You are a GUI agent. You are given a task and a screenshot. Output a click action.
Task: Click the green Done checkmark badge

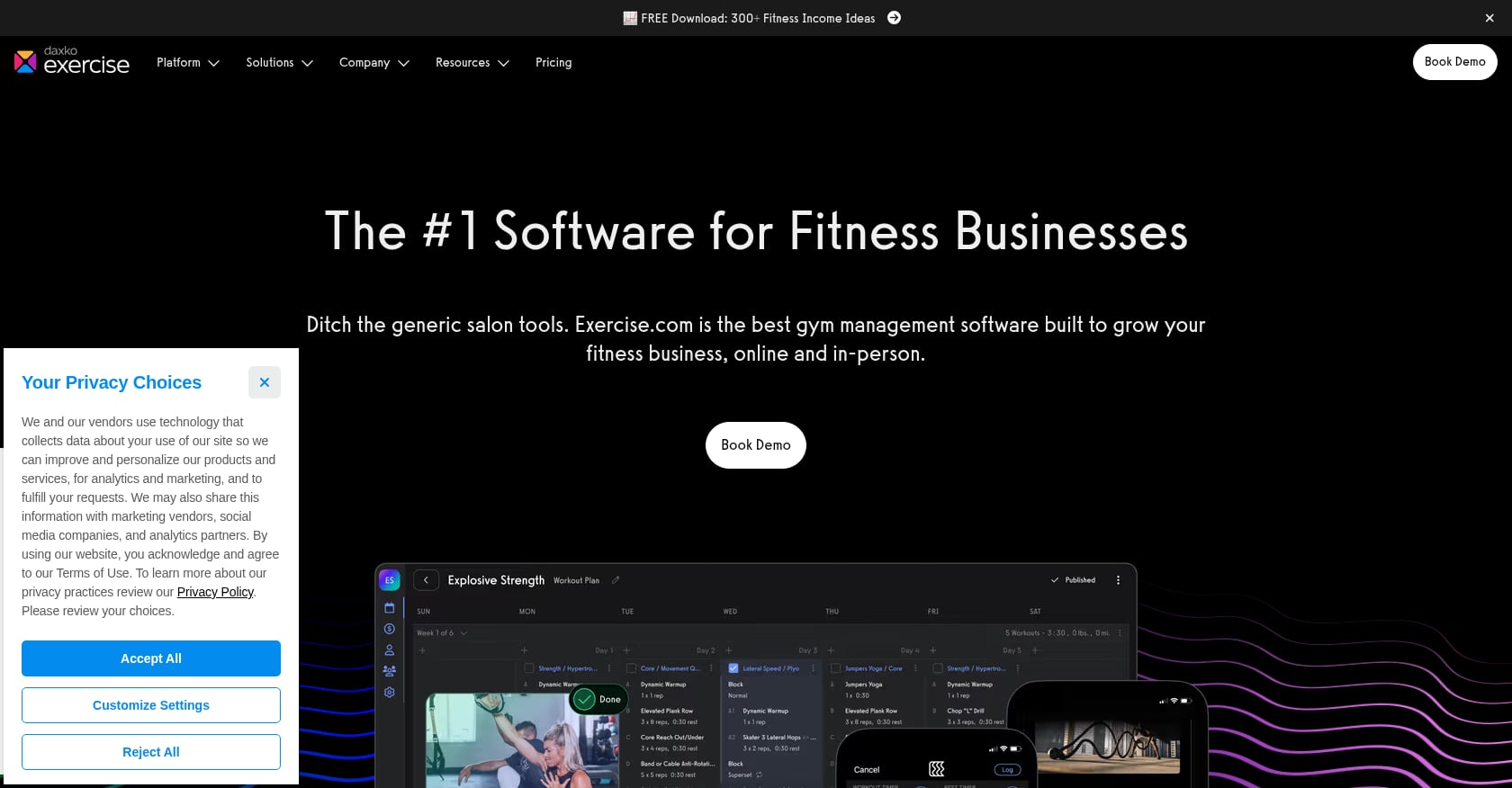598,699
